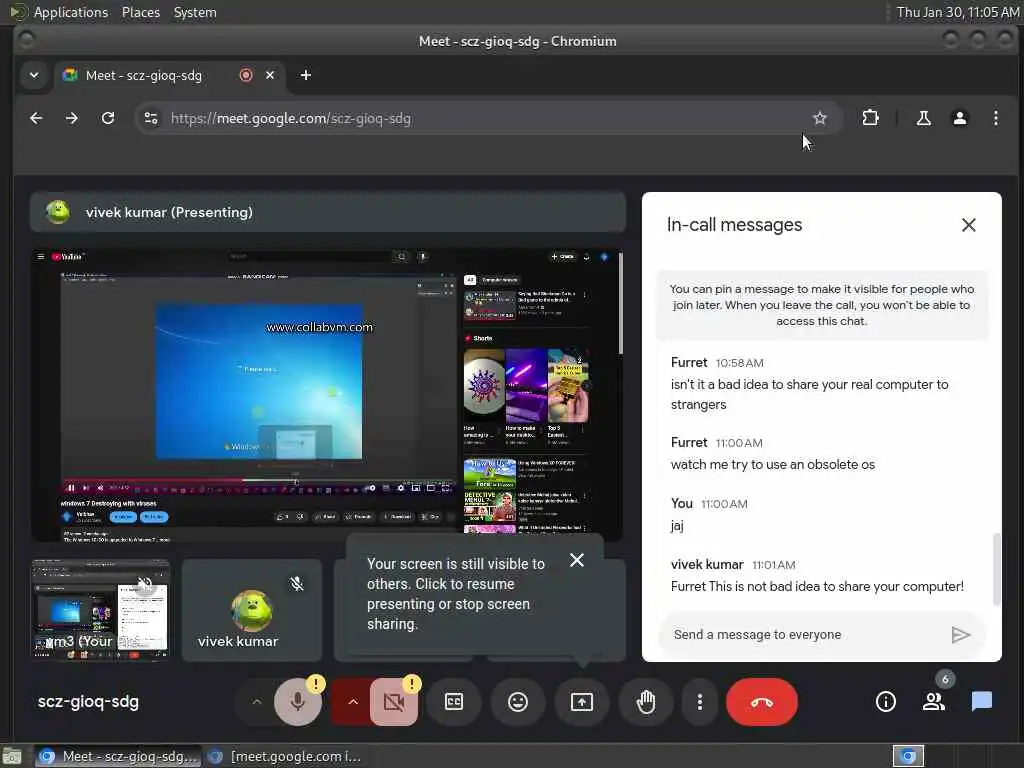Reload the Meet page
The width and height of the screenshot is (1024, 768).
point(108,118)
